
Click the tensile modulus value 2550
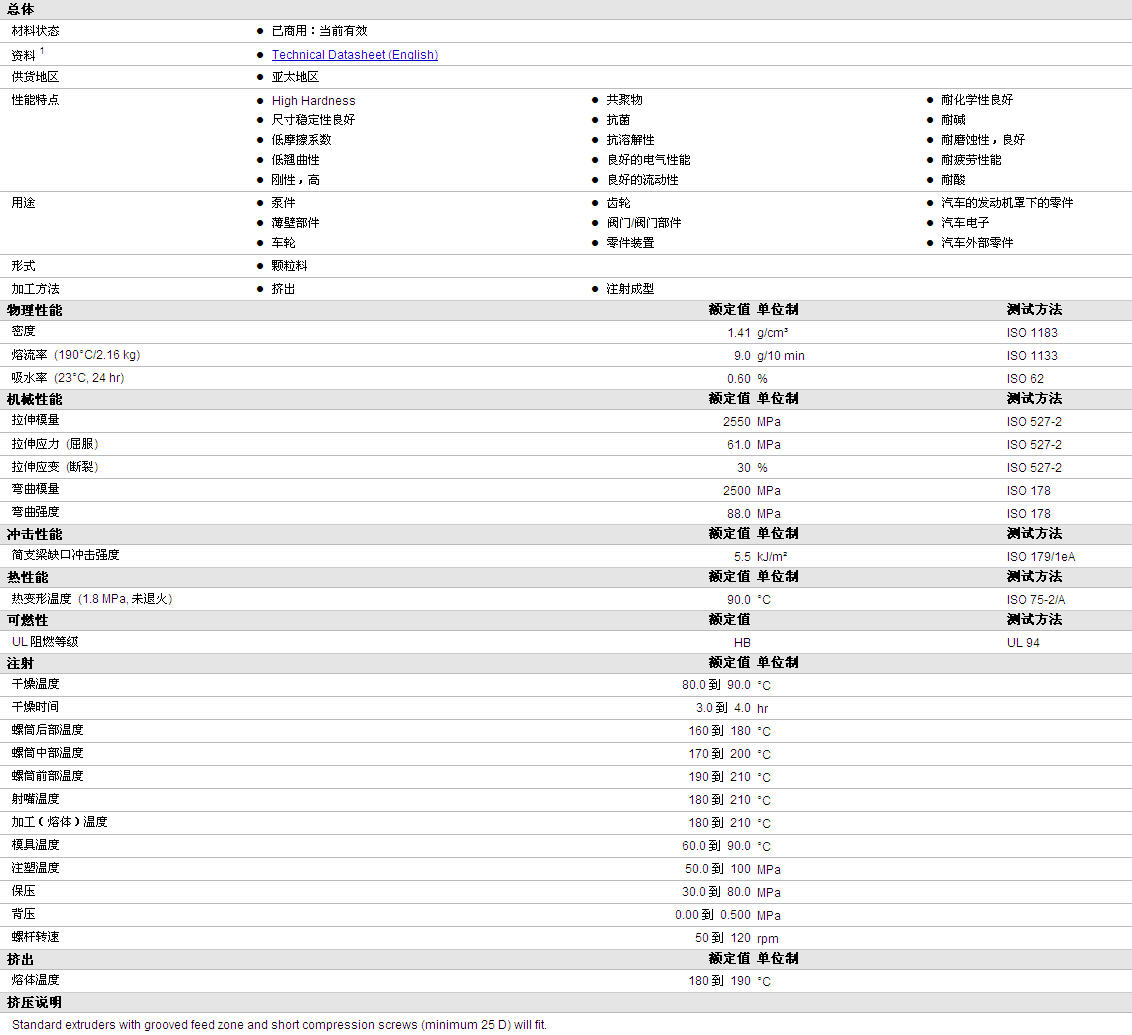736,422
